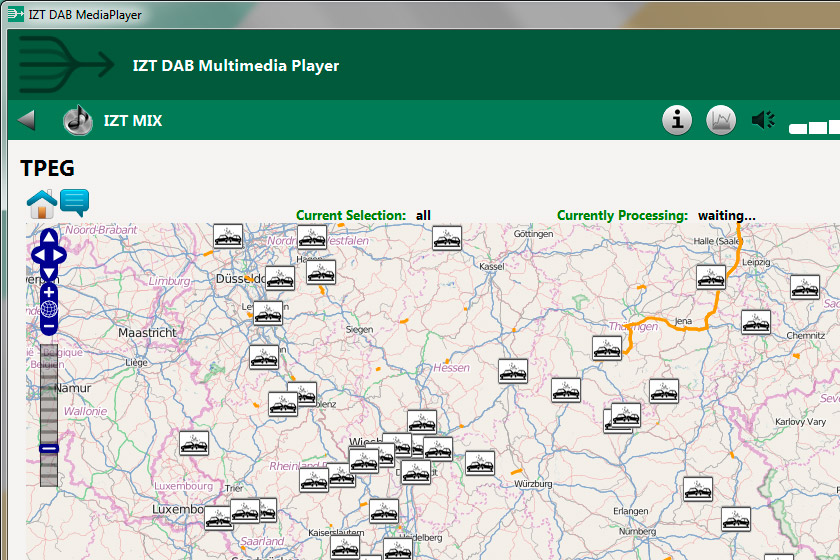Screen dimensions: 840x560
Task: Pan the map down
Action: (49, 273)
